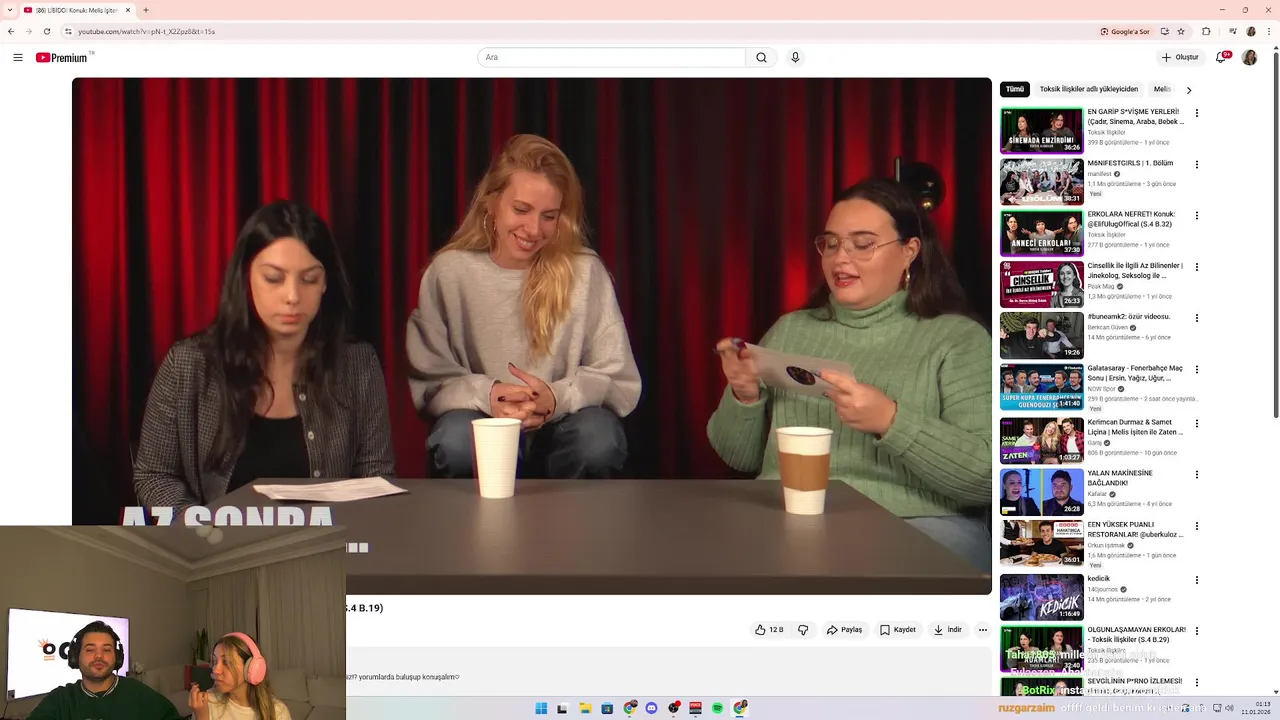
Task: Open Chrome profile avatar in browser toolbar
Action: click(1250, 31)
